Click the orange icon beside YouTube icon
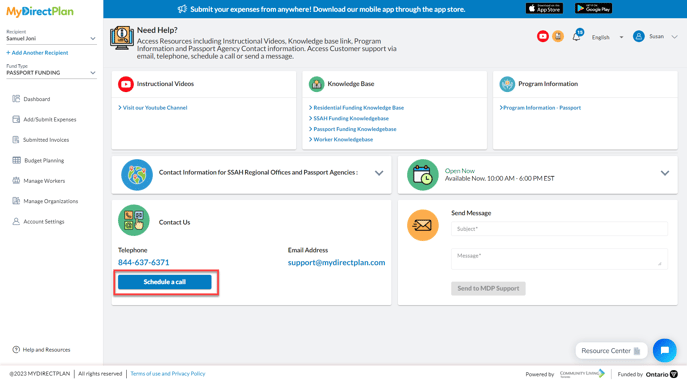 558,36
